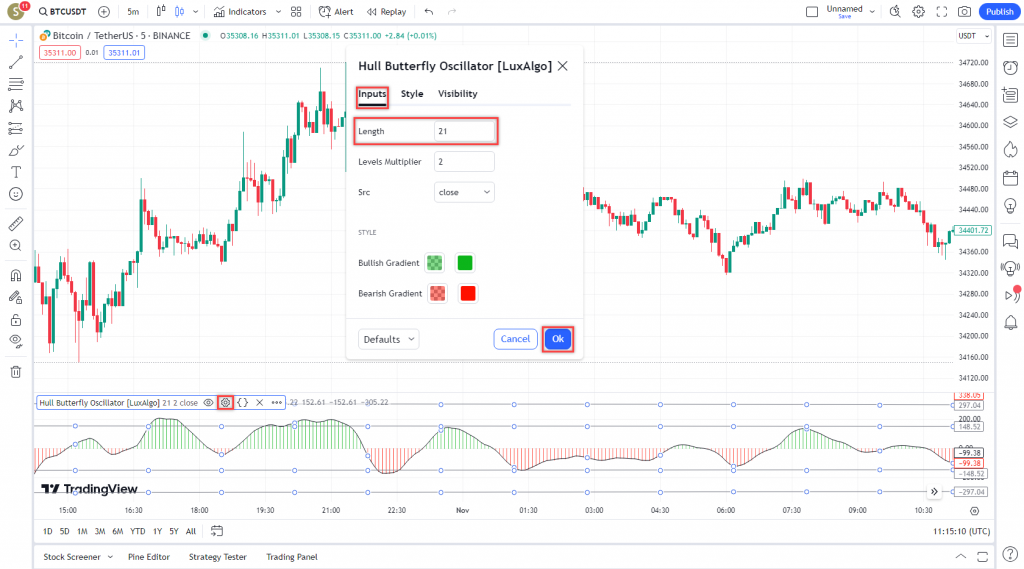The image size is (1024, 569).
Task: Select the trend line drawing tool
Action: (x=16, y=62)
